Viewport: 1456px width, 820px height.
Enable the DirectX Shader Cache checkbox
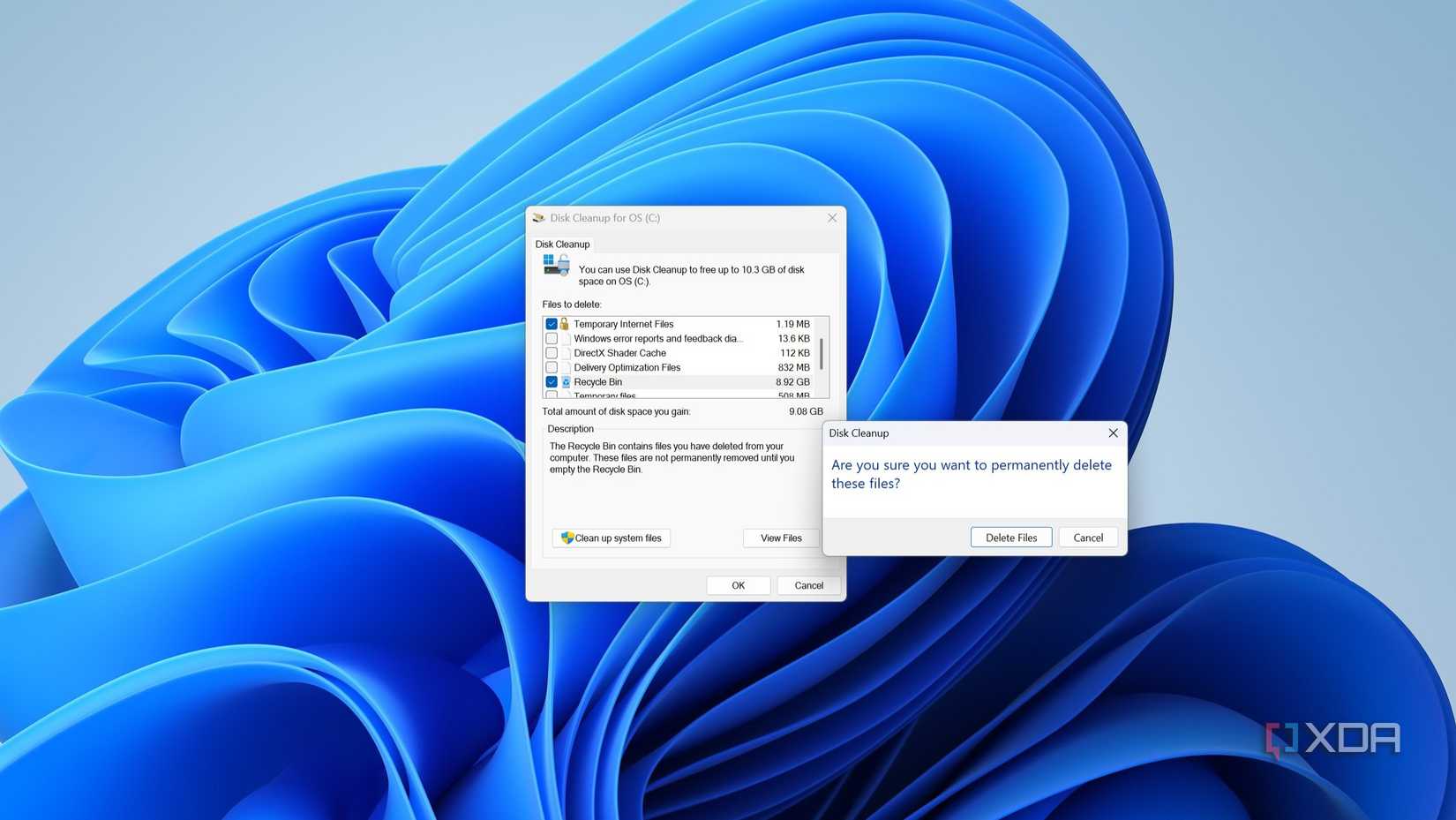(552, 352)
